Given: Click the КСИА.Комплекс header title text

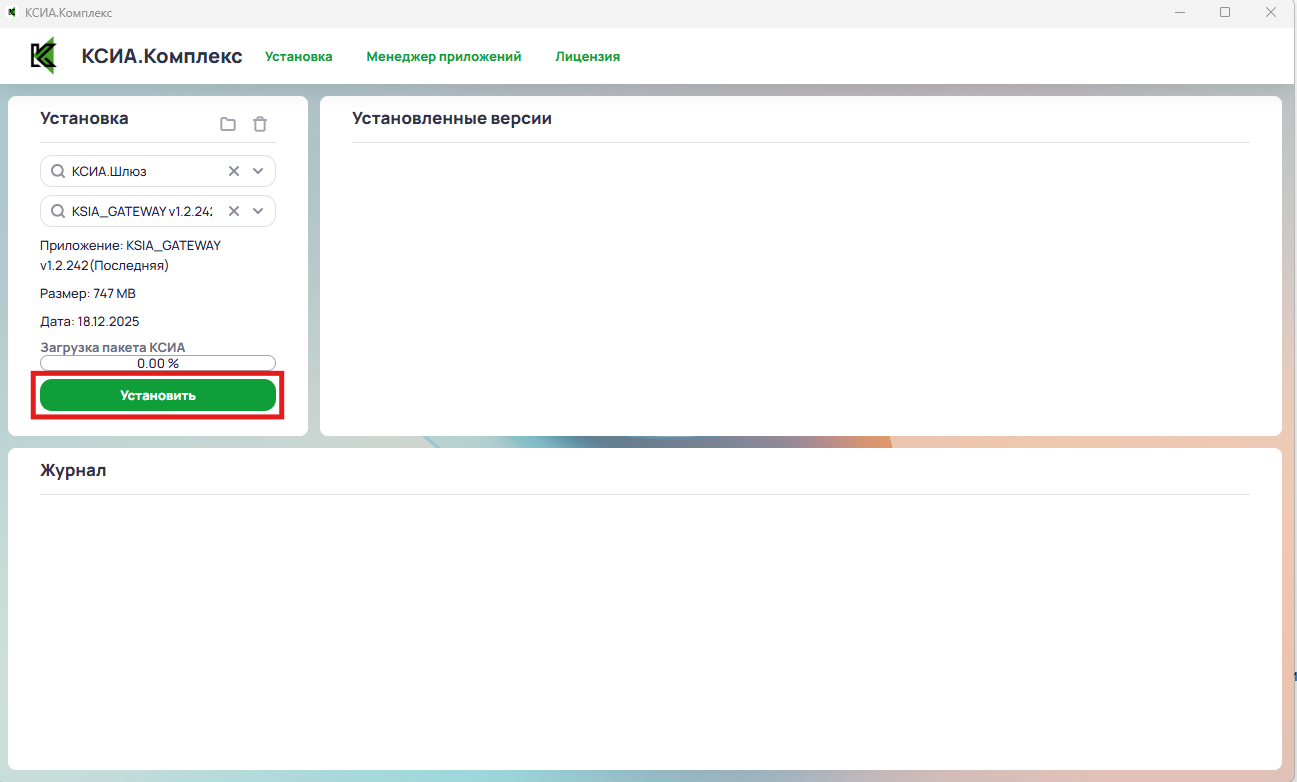Looking at the screenshot, I should tap(162, 56).
